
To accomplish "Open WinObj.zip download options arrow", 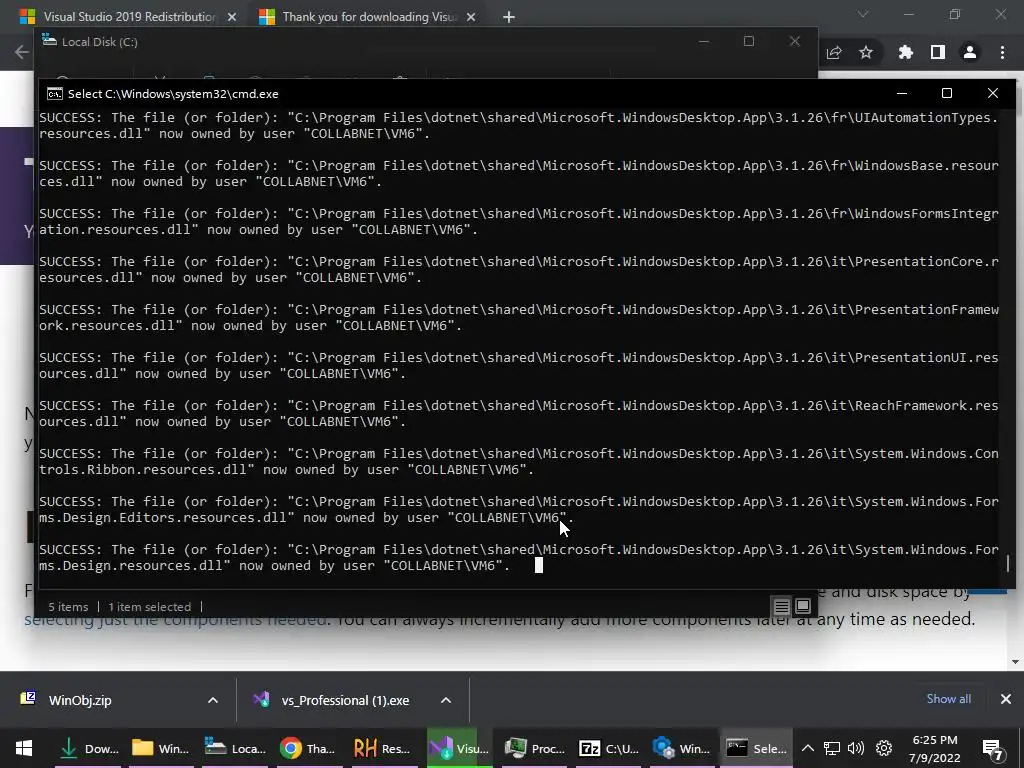I will tap(213, 700).
